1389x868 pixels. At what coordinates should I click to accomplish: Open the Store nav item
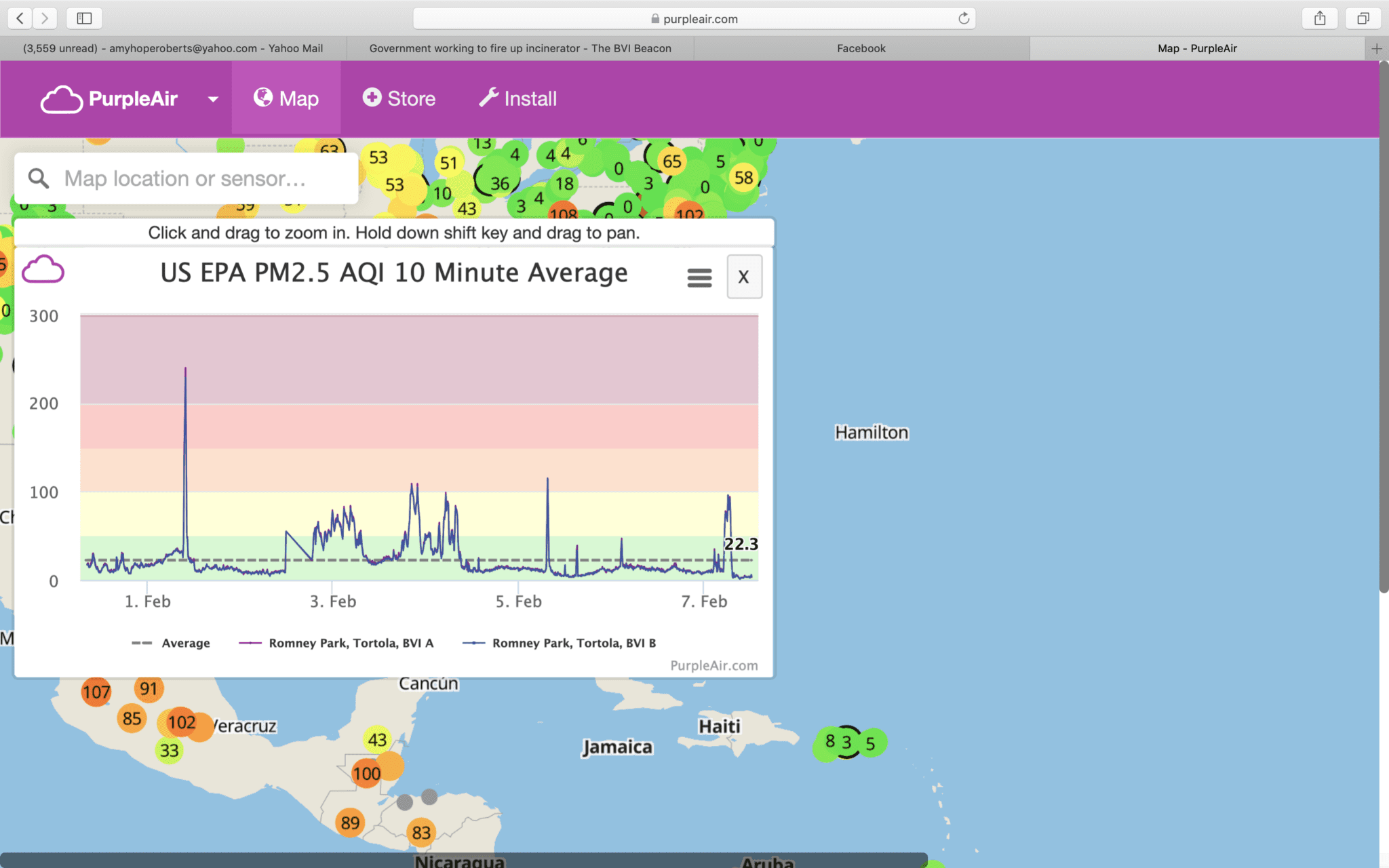pyautogui.click(x=399, y=98)
